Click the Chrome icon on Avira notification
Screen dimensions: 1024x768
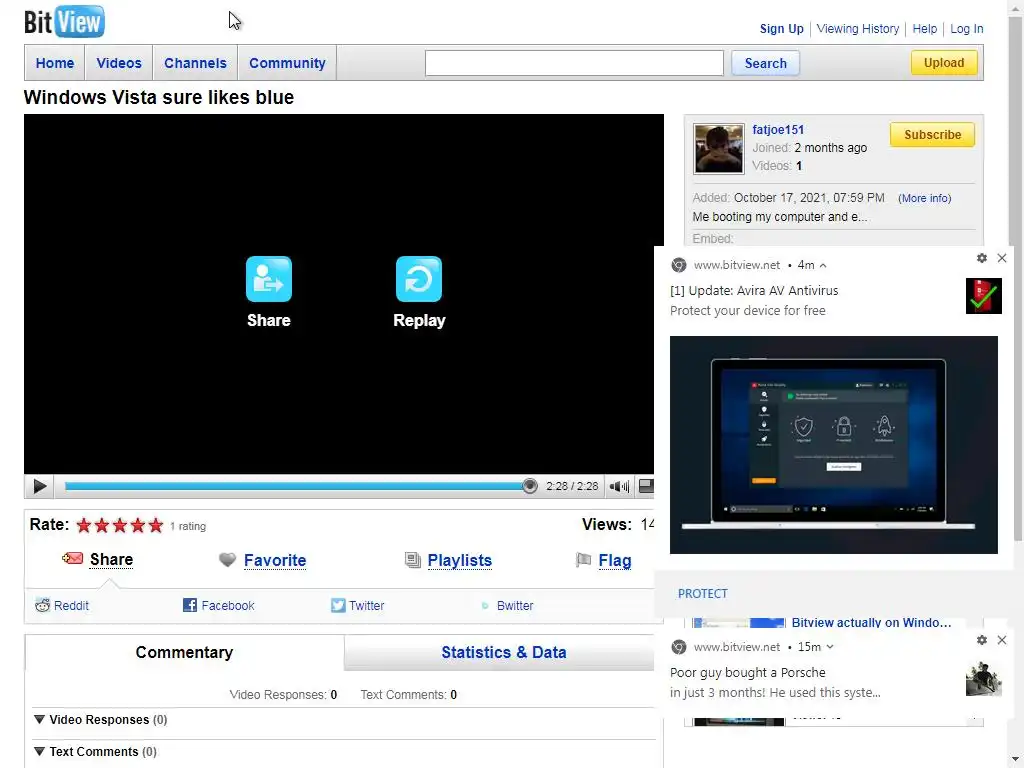click(679, 264)
